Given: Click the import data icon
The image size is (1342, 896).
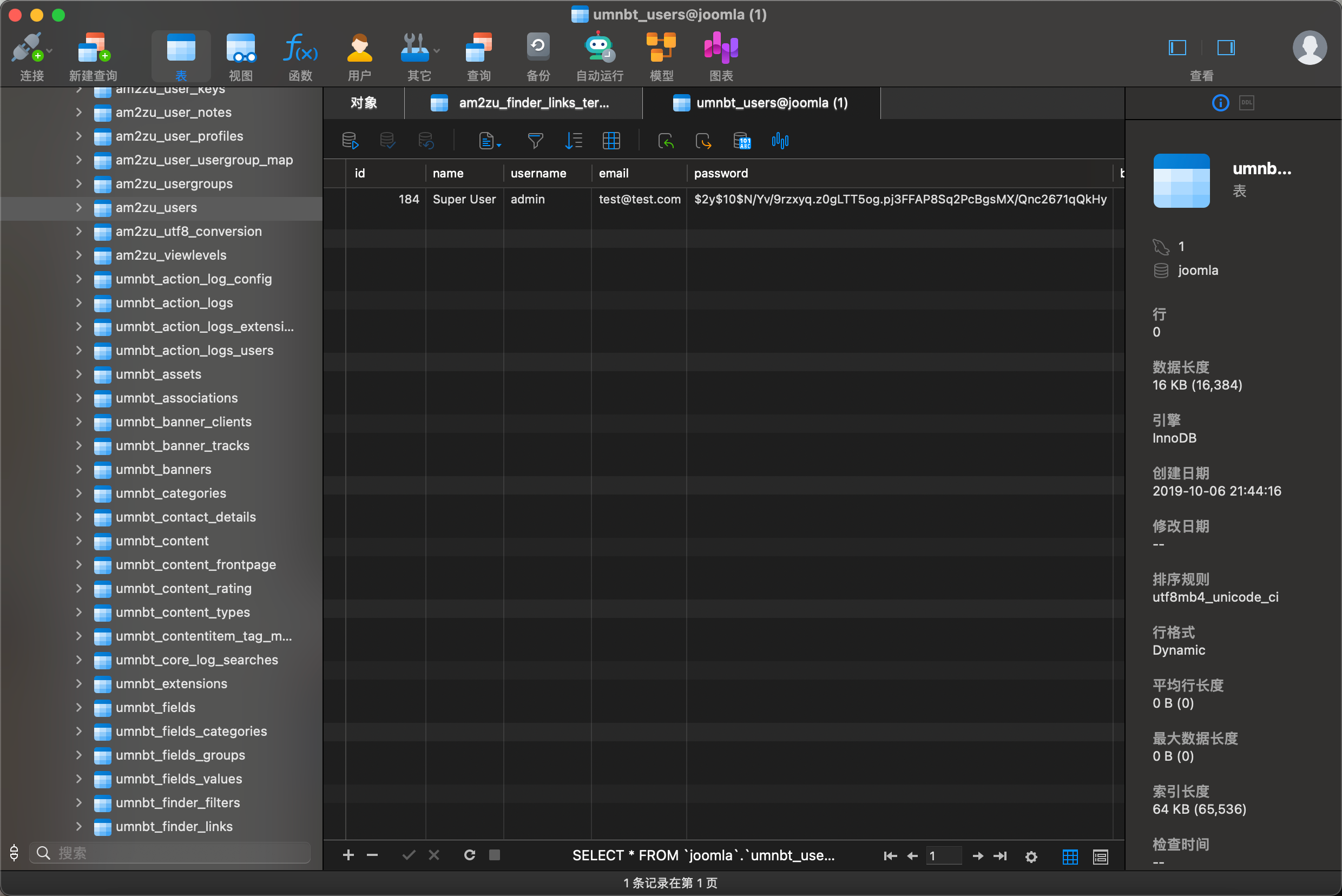Looking at the screenshot, I should (666, 141).
